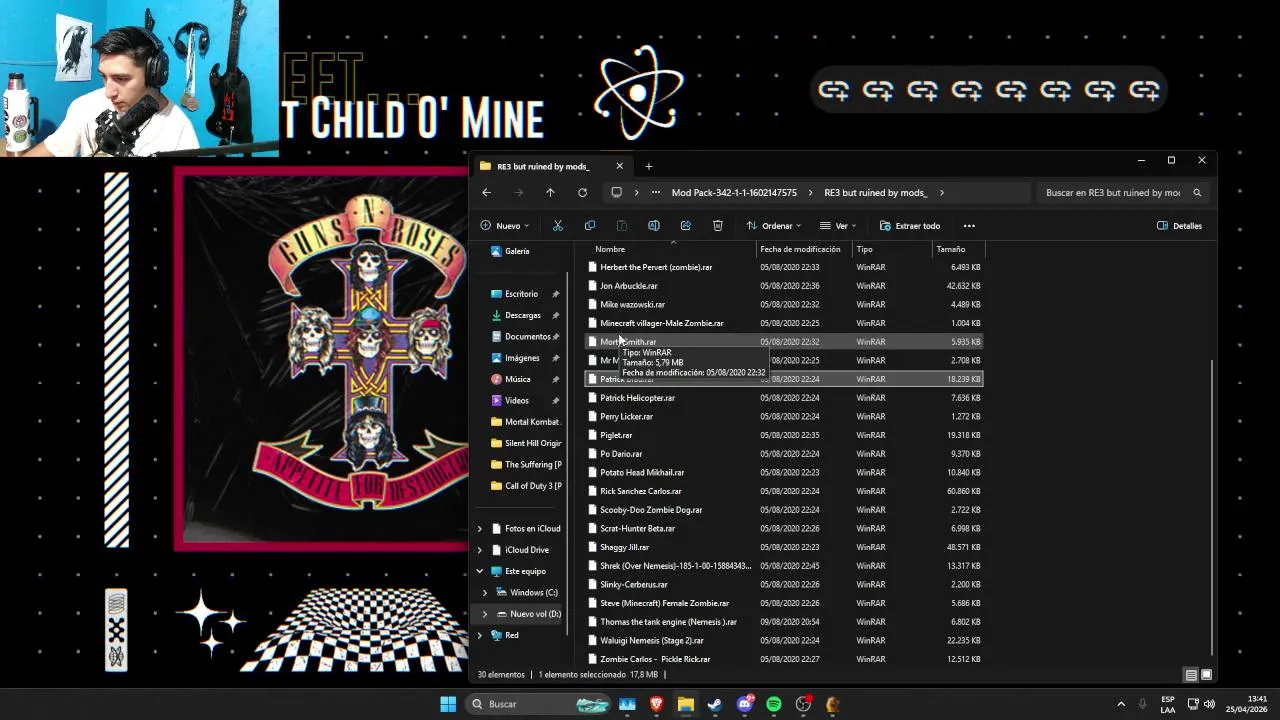The width and height of the screenshot is (1280, 720).
Task: Open Música in sidebar
Action: [x=518, y=379]
